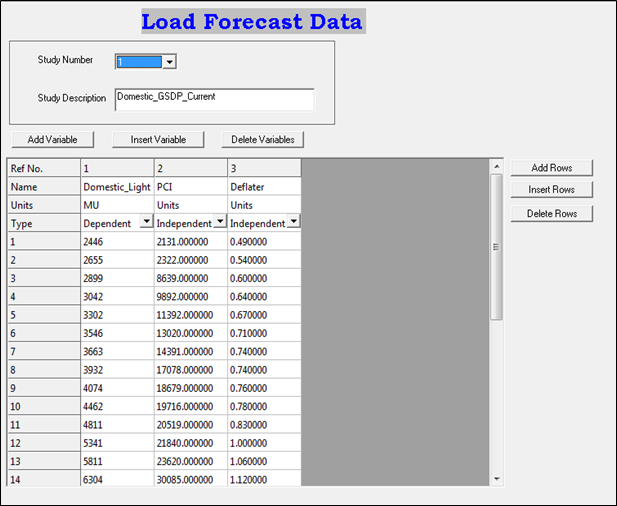
Task: Click the Insert Rows button
Action: pos(552,190)
